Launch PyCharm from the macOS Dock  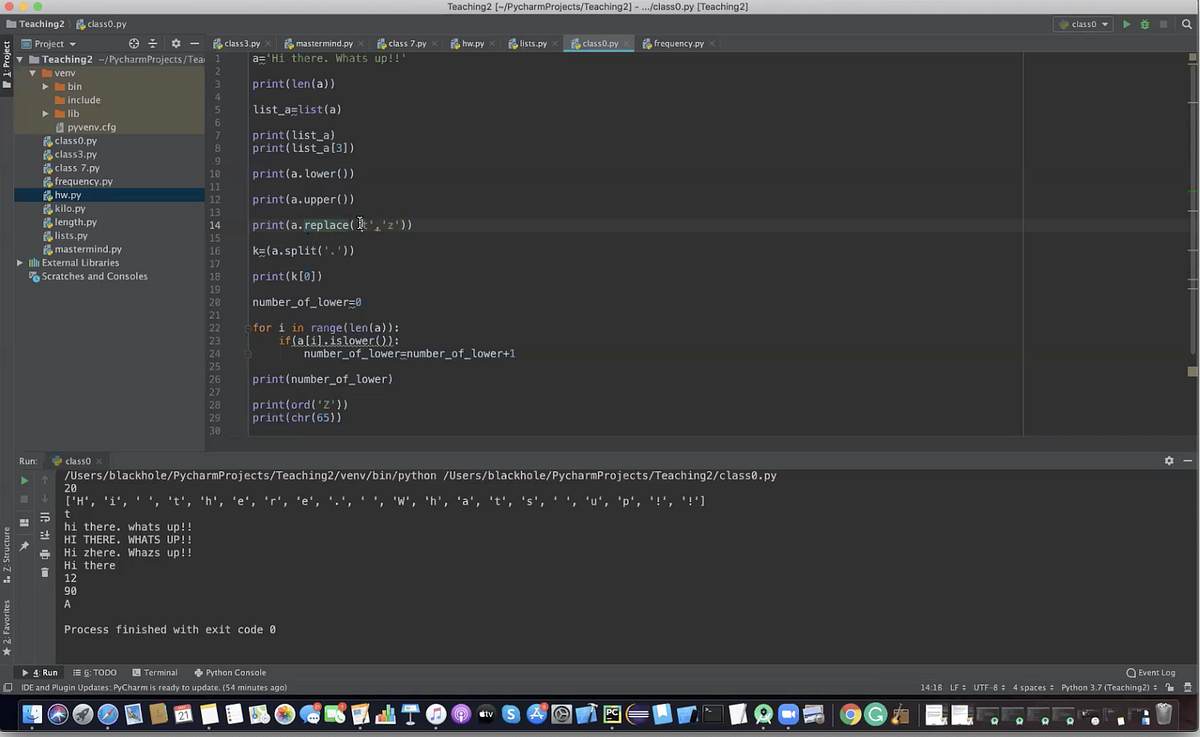(x=612, y=714)
